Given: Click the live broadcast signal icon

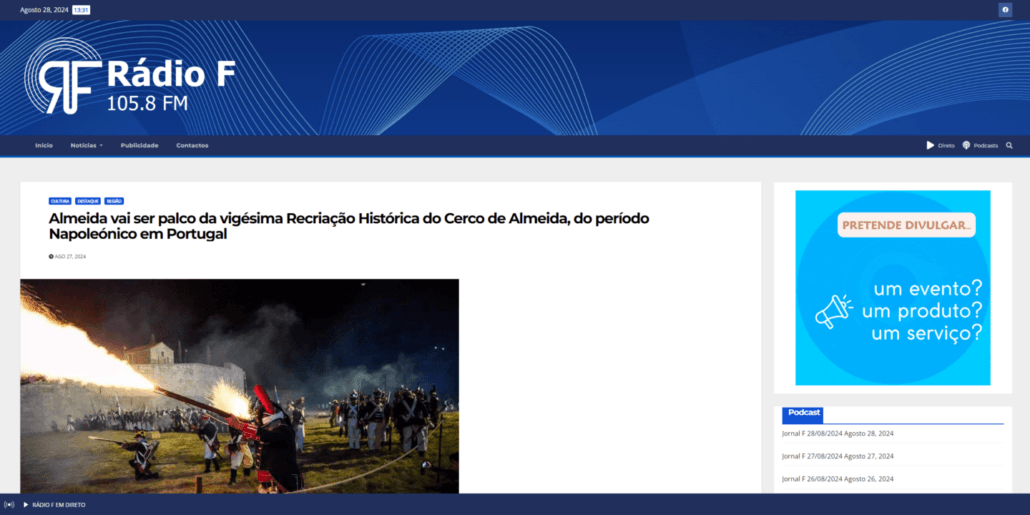Looking at the screenshot, I should [x=9, y=505].
